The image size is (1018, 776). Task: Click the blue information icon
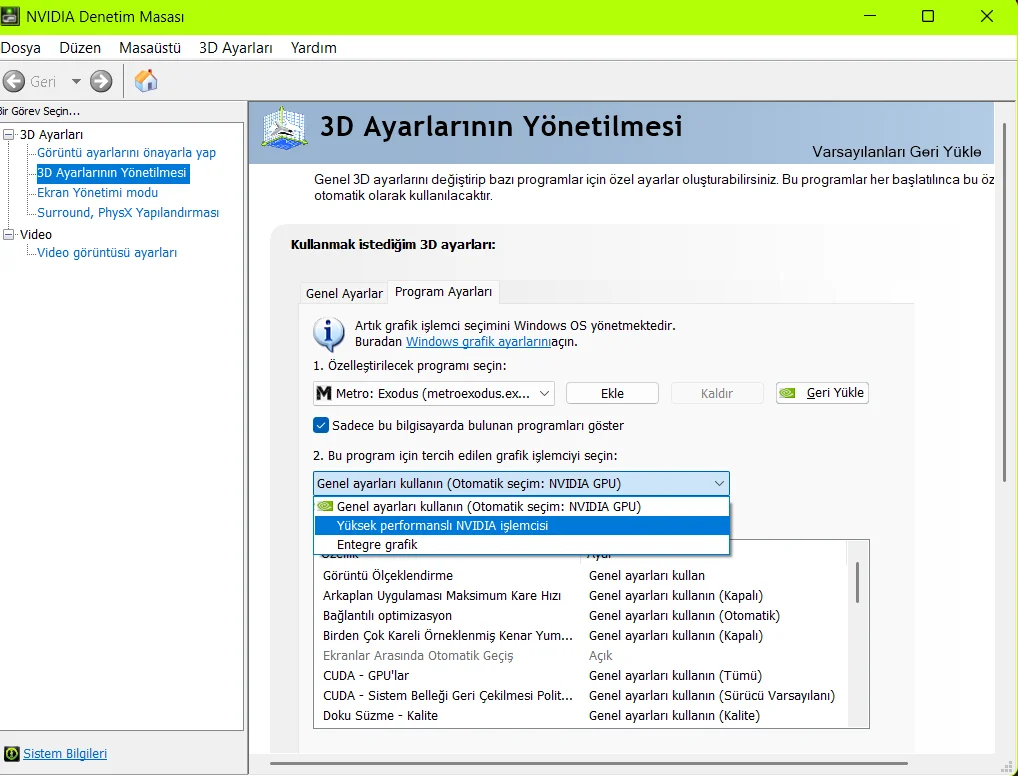coord(329,334)
